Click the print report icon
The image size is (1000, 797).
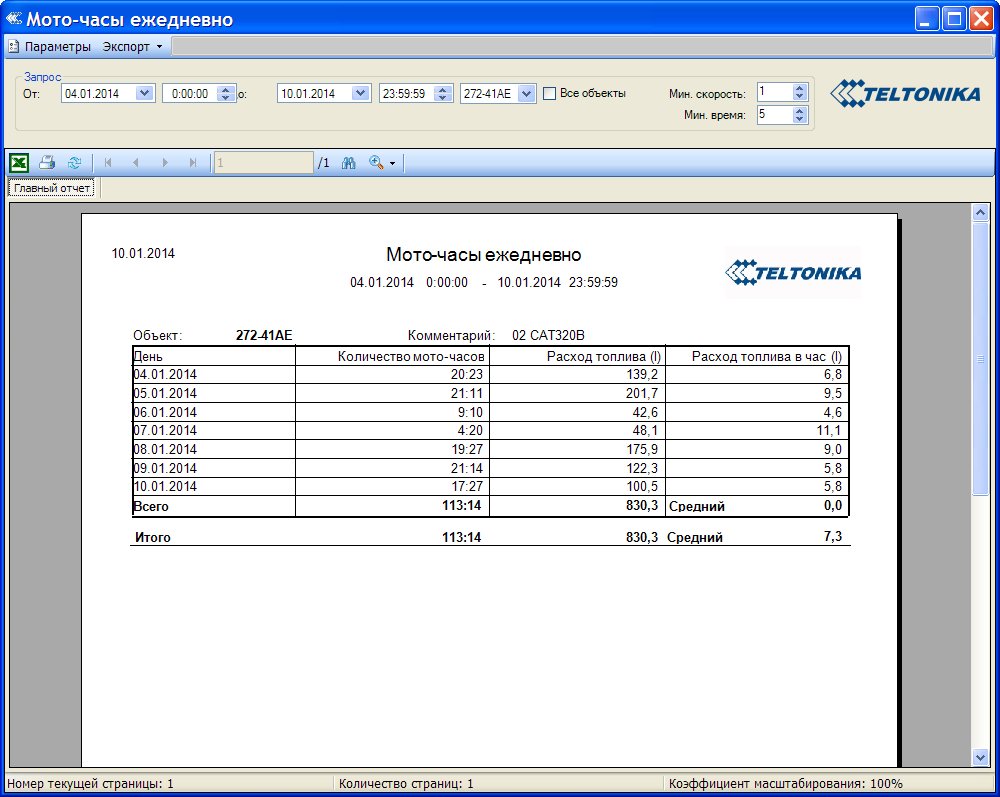[x=47, y=162]
